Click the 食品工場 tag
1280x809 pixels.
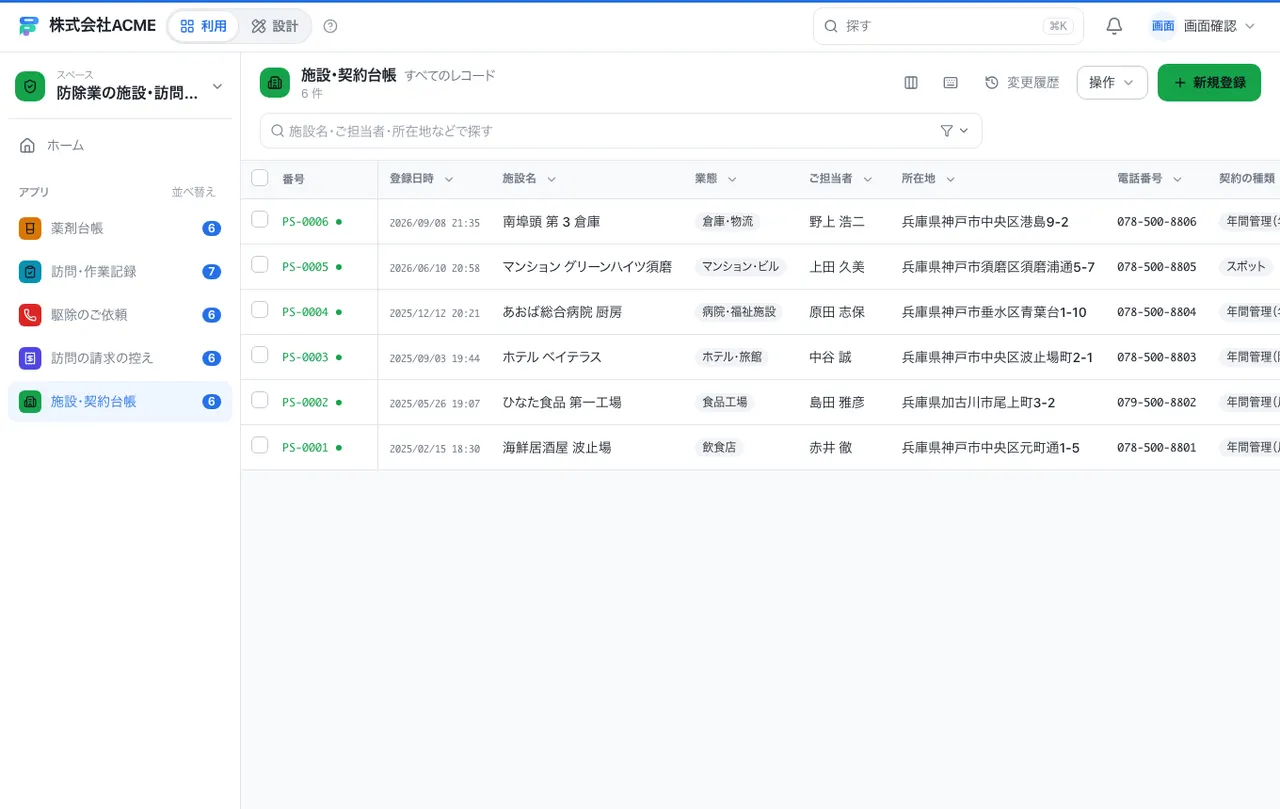(724, 402)
